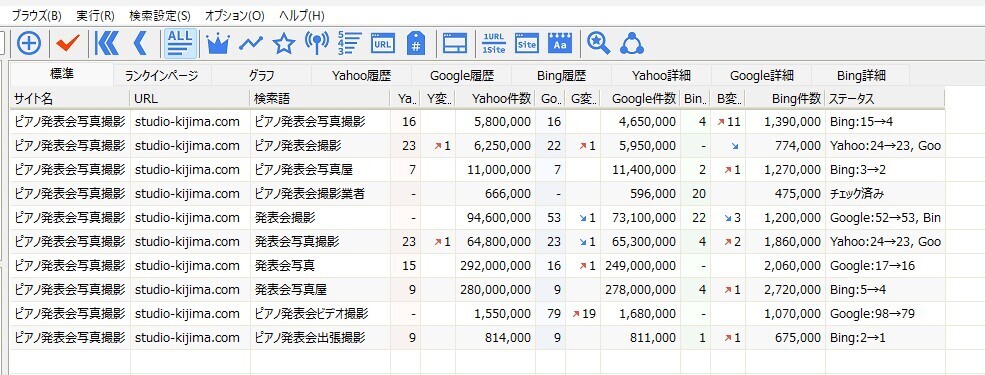Sort by the Yahoo件数 column header
The image size is (985, 375).
point(495,99)
